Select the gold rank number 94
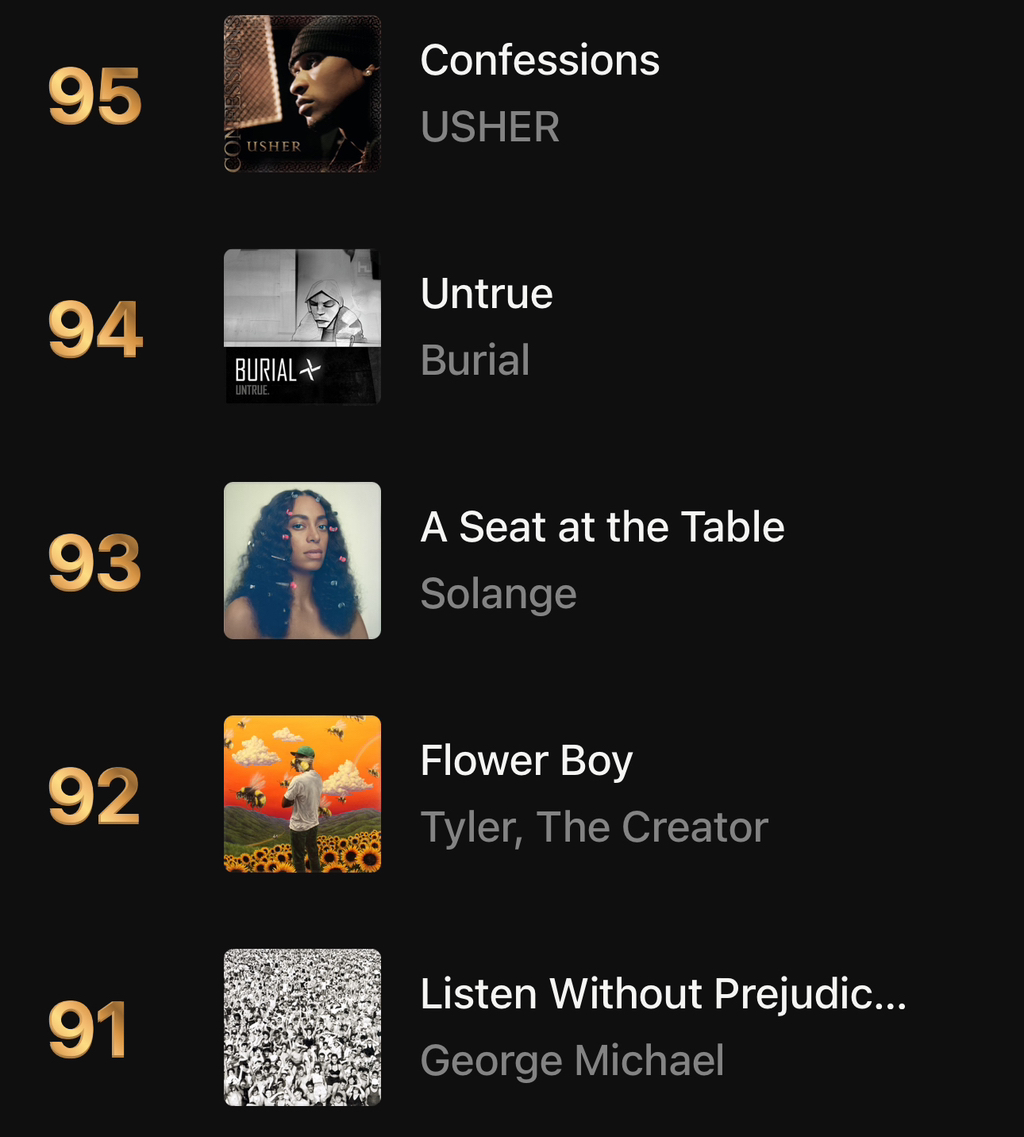Image resolution: width=1024 pixels, height=1137 pixels. click(x=96, y=329)
